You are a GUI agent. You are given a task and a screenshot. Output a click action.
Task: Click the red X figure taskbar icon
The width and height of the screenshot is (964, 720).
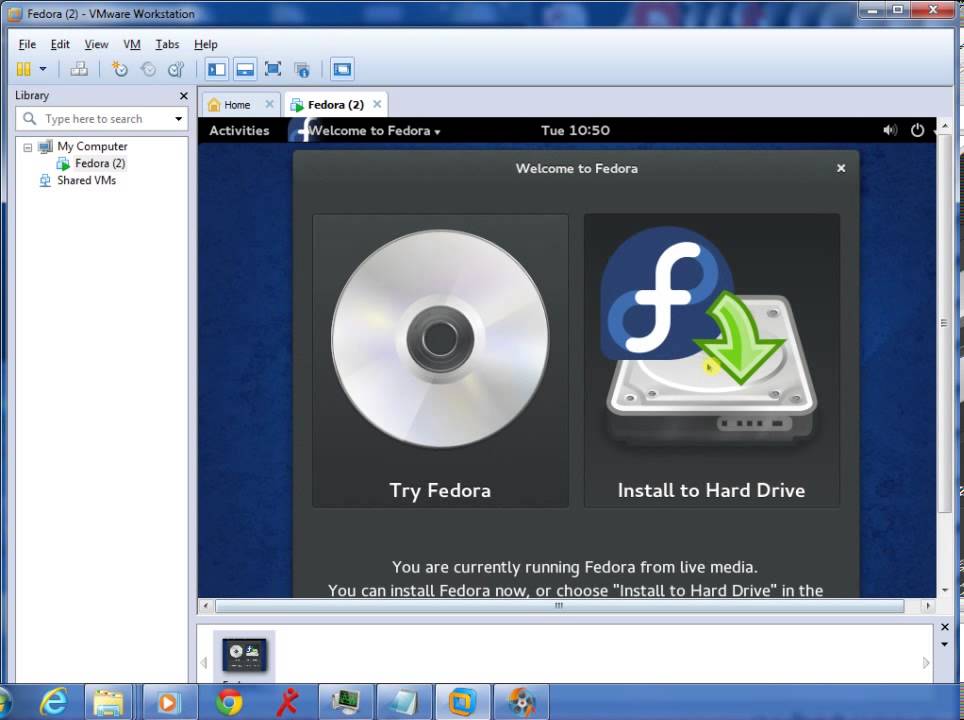(287, 702)
